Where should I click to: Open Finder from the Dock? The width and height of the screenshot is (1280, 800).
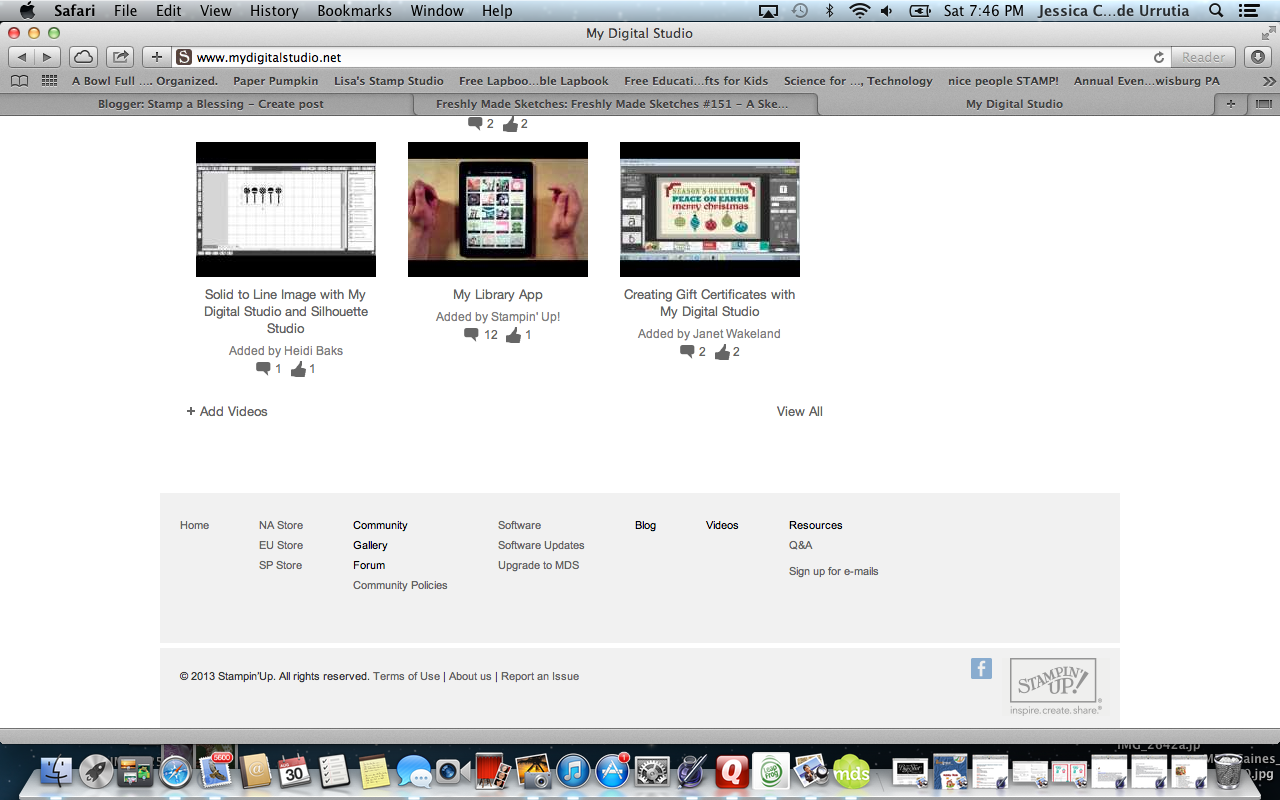coord(57,771)
